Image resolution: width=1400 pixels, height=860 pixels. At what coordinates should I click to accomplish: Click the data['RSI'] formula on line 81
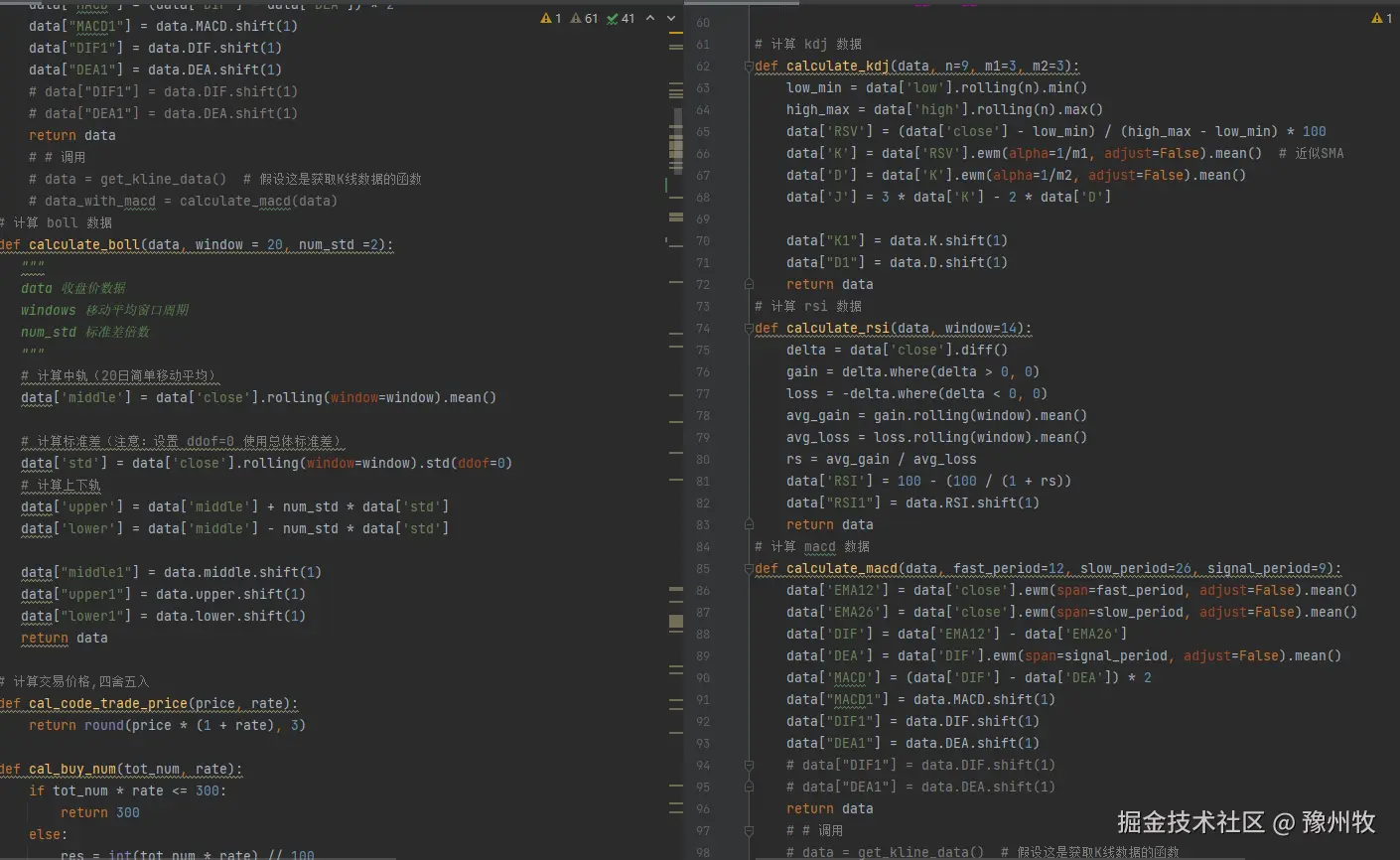pyautogui.click(x=929, y=482)
